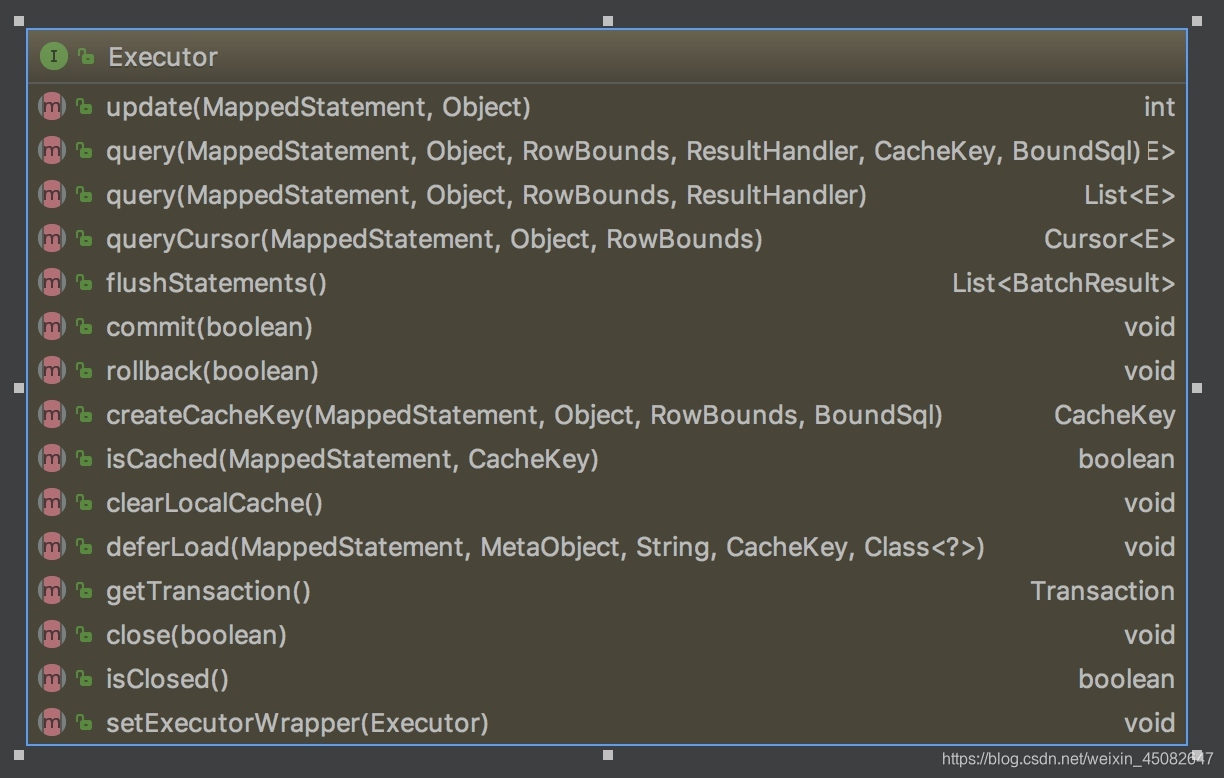Click method icon of createCacheKey row

pos(52,414)
